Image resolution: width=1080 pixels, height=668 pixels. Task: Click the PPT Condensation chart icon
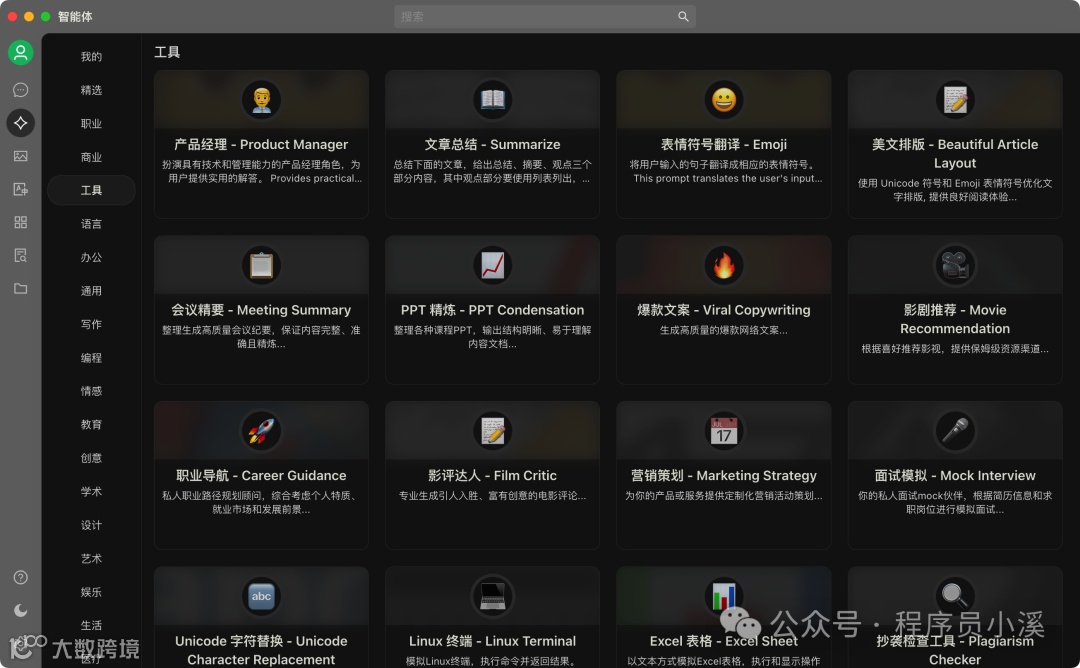pyautogui.click(x=492, y=265)
